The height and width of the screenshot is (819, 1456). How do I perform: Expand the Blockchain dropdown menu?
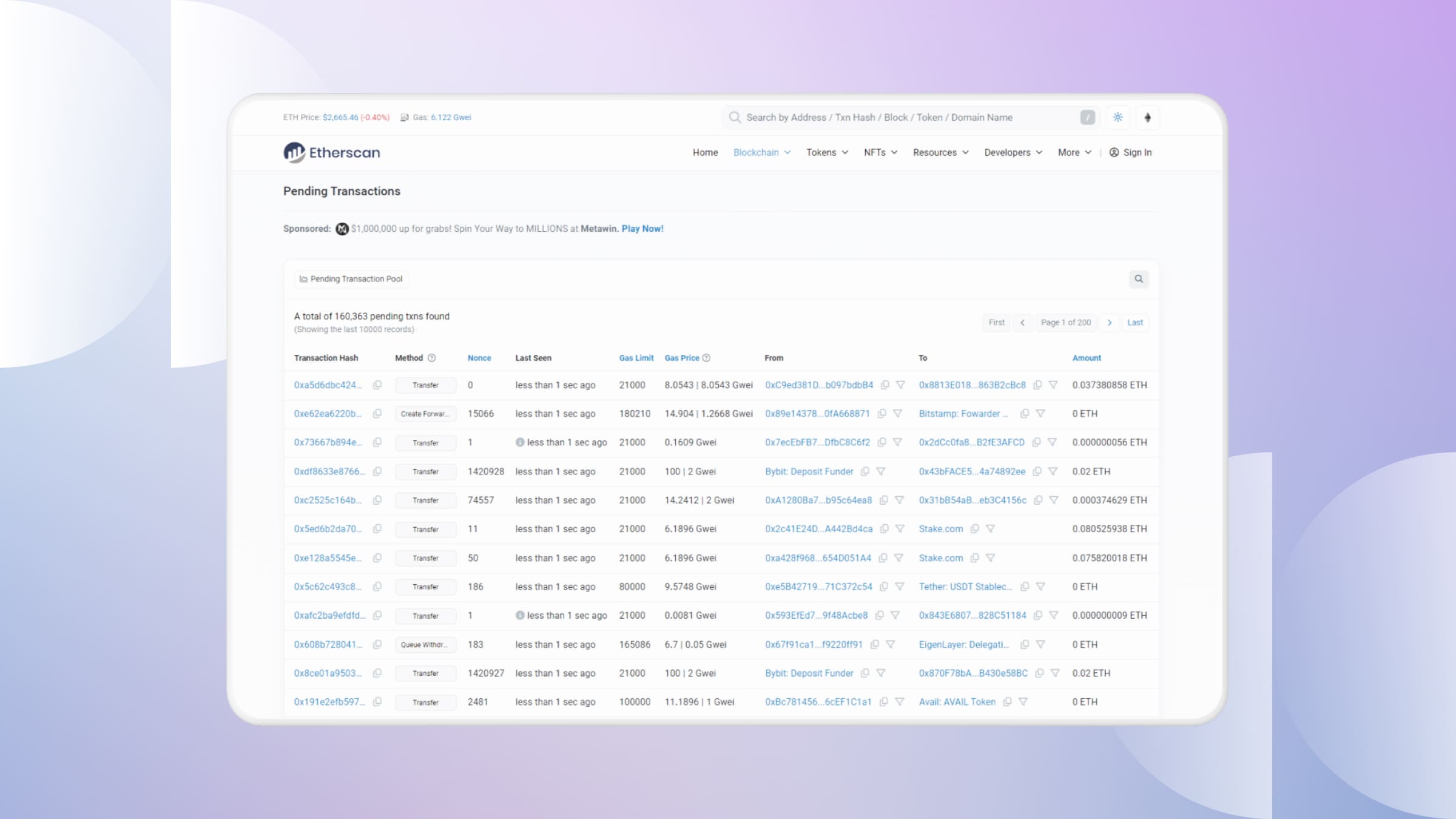pos(760,152)
